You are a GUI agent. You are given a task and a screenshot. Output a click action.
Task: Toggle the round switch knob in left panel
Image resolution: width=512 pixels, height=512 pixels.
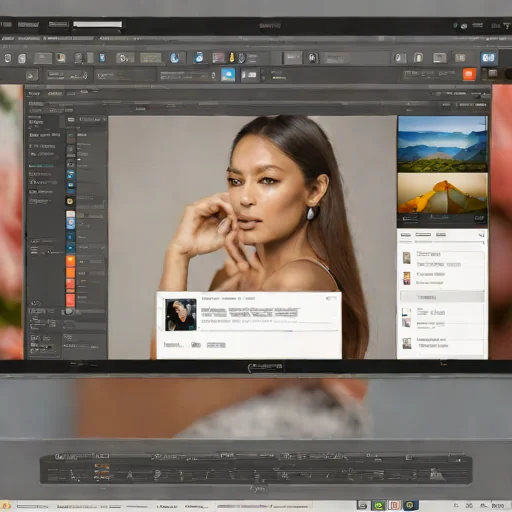[69, 311]
